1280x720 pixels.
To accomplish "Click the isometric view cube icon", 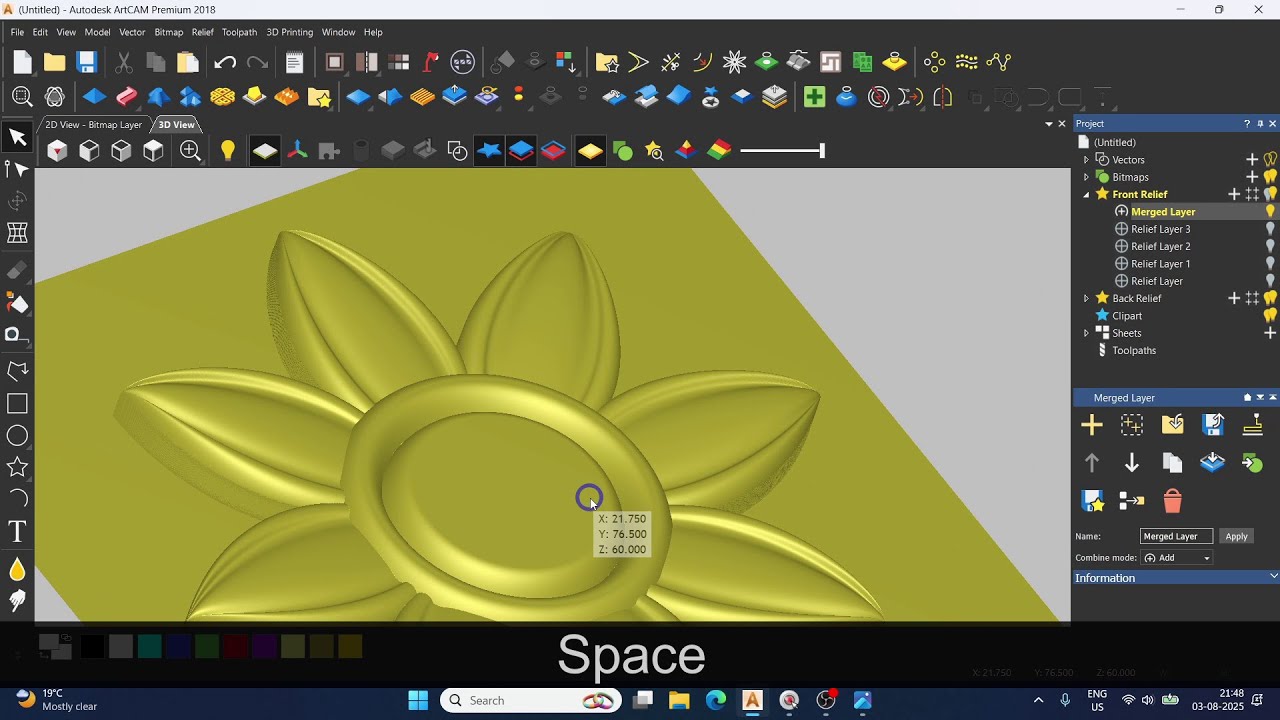I will (x=57, y=151).
